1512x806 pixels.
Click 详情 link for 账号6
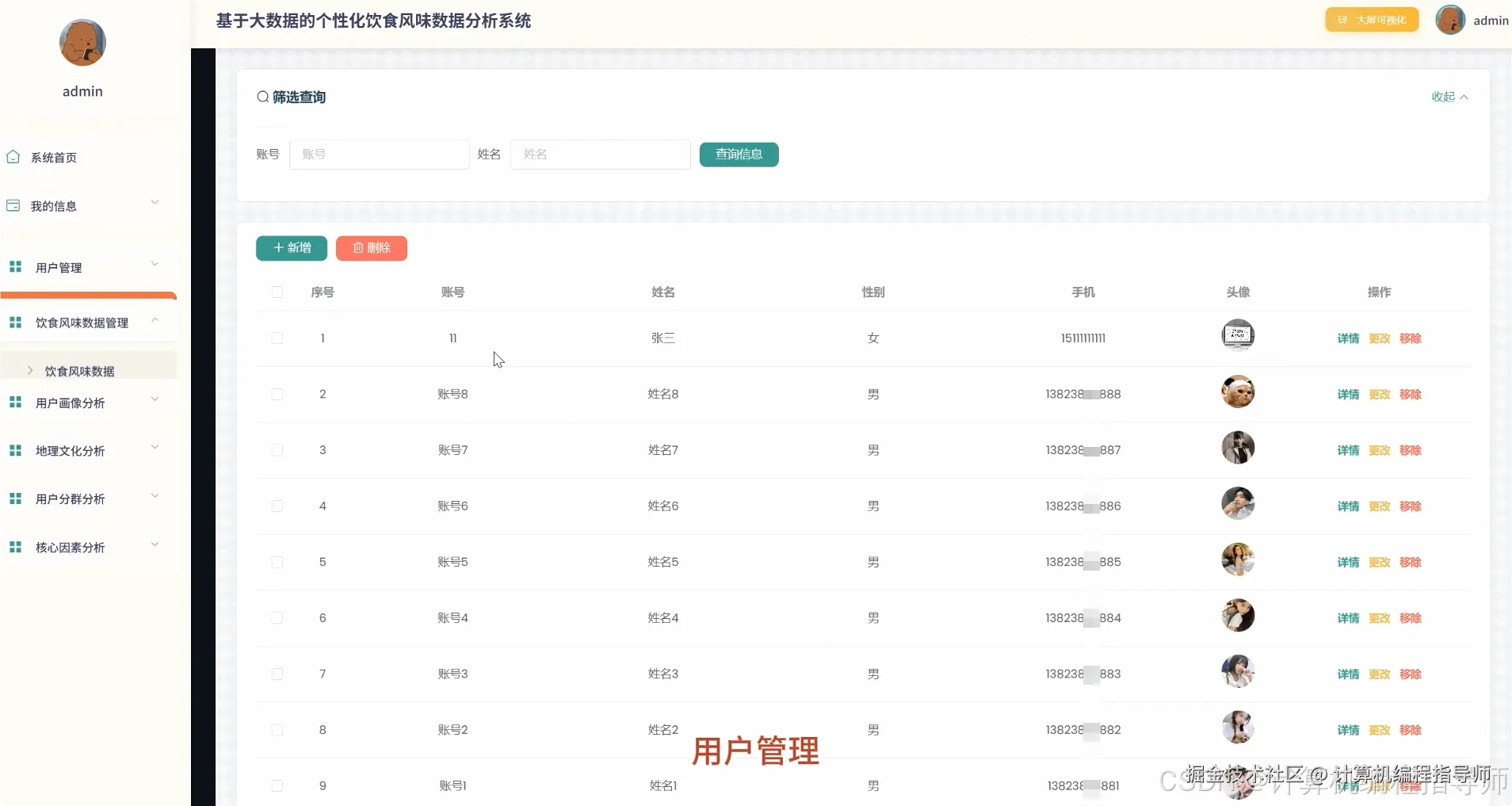[1348, 506]
